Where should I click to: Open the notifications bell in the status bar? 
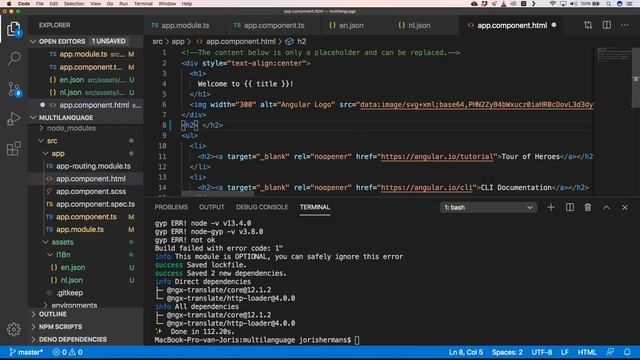(627, 352)
